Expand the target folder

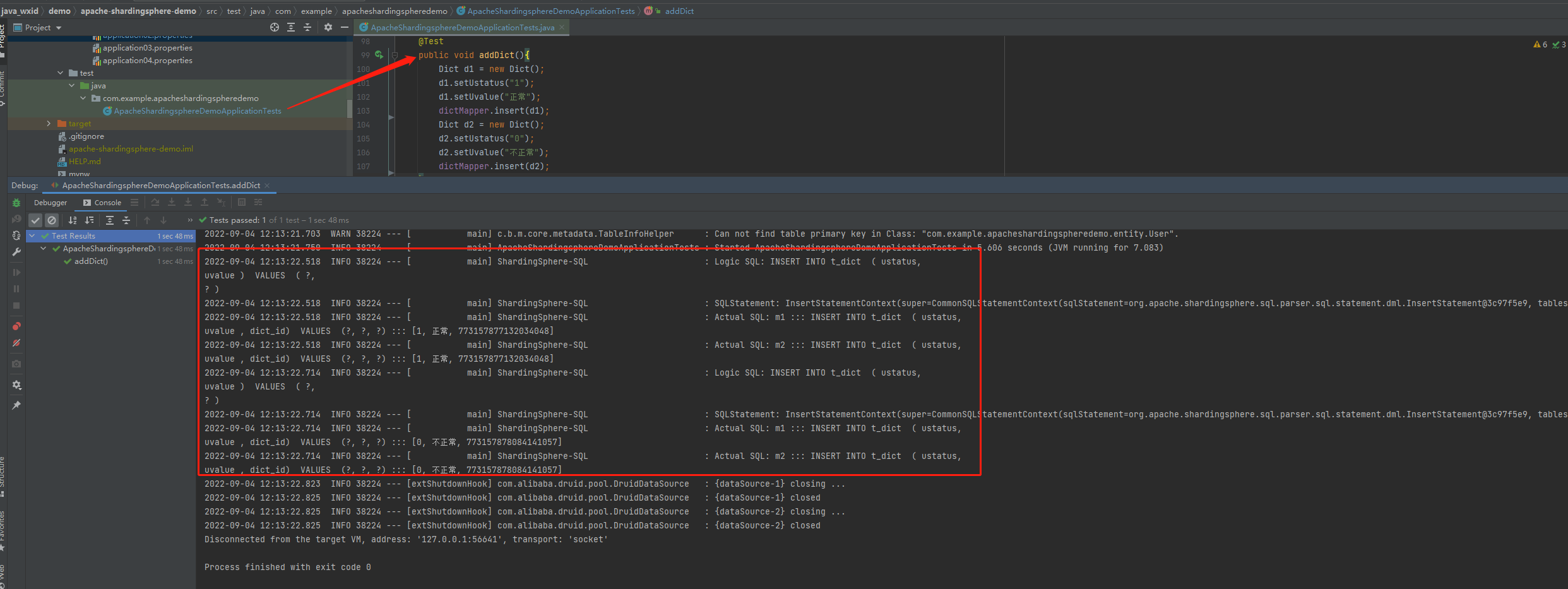tap(49, 124)
